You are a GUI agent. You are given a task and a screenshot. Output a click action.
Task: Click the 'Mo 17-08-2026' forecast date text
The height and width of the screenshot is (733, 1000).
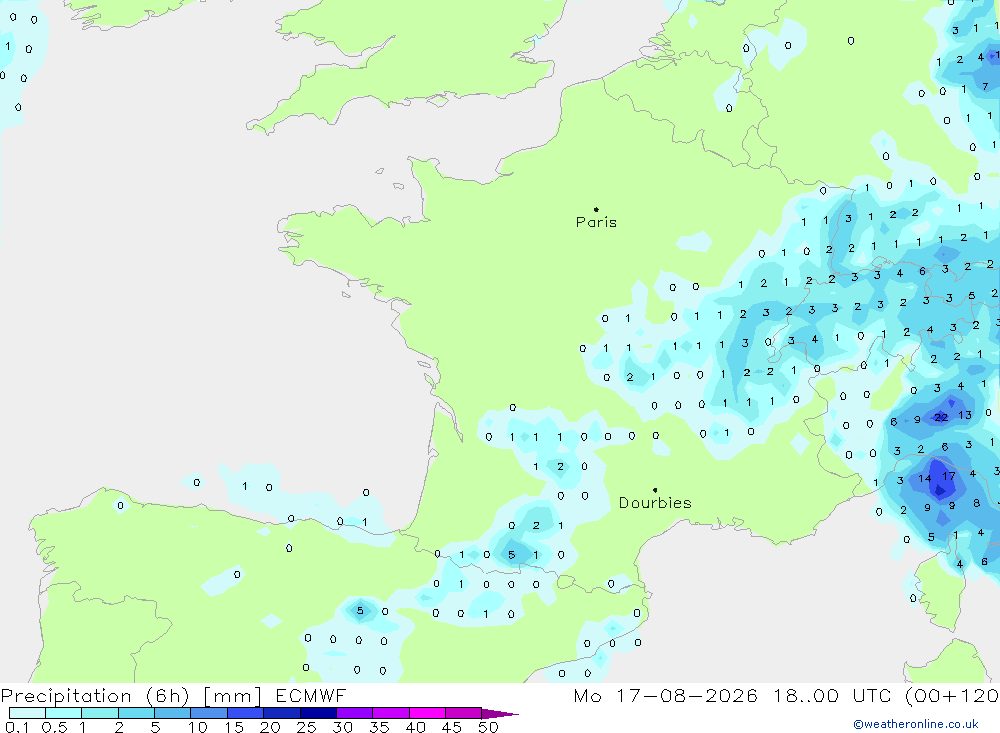tap(665, 695)
